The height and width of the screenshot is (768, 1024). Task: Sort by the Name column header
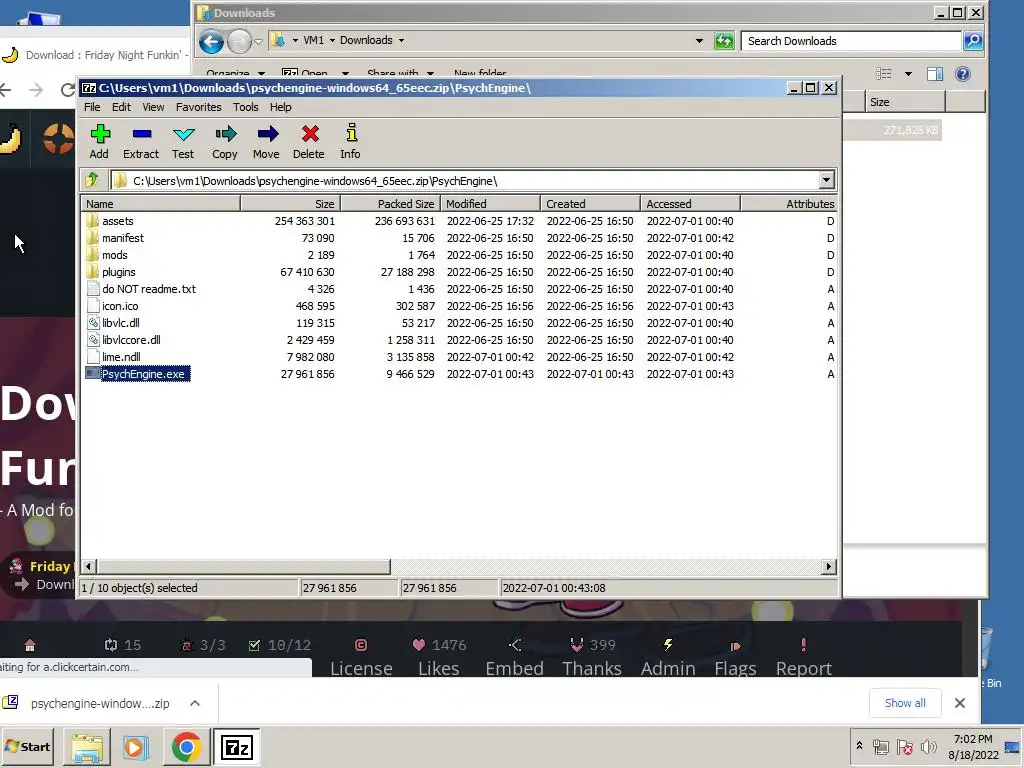(x=161, y=204)
